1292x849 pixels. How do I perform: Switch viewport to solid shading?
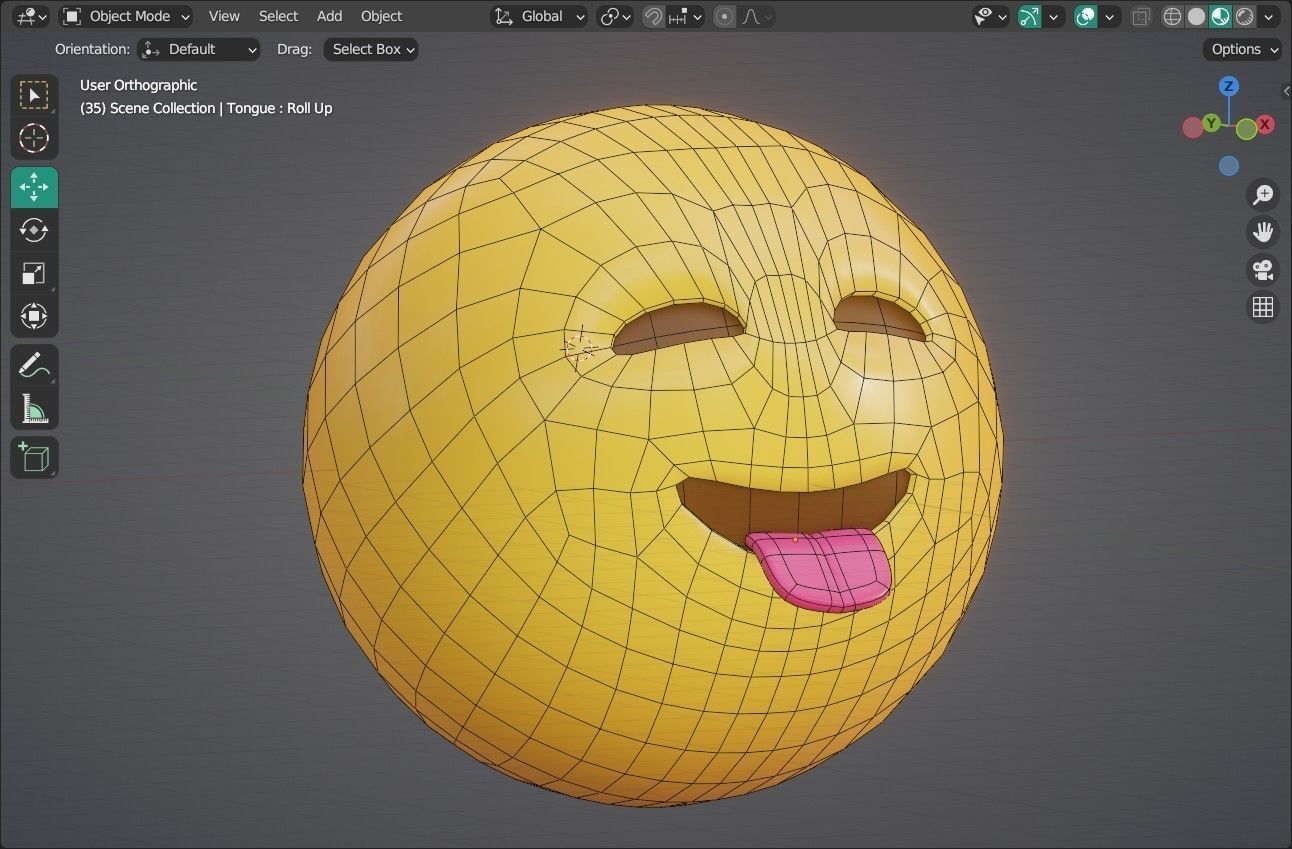[x=1196, y=16]
